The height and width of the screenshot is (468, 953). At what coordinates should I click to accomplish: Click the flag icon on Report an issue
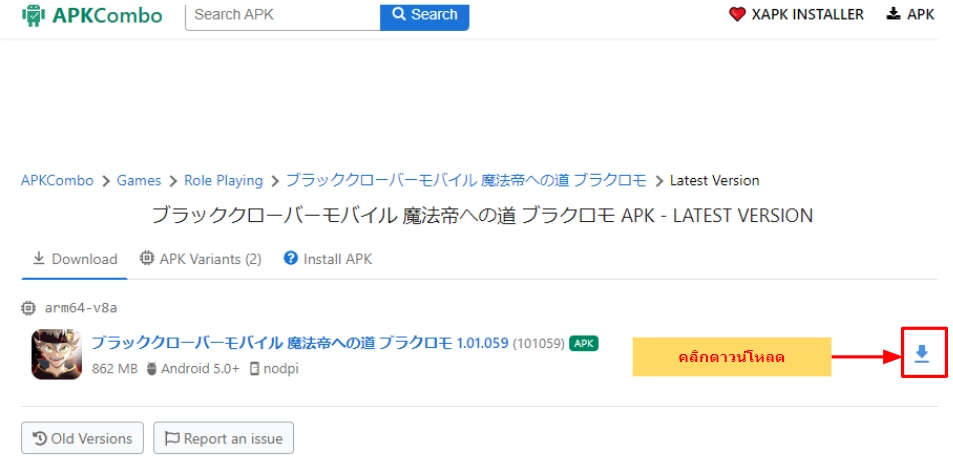click(x=173, y=438)
